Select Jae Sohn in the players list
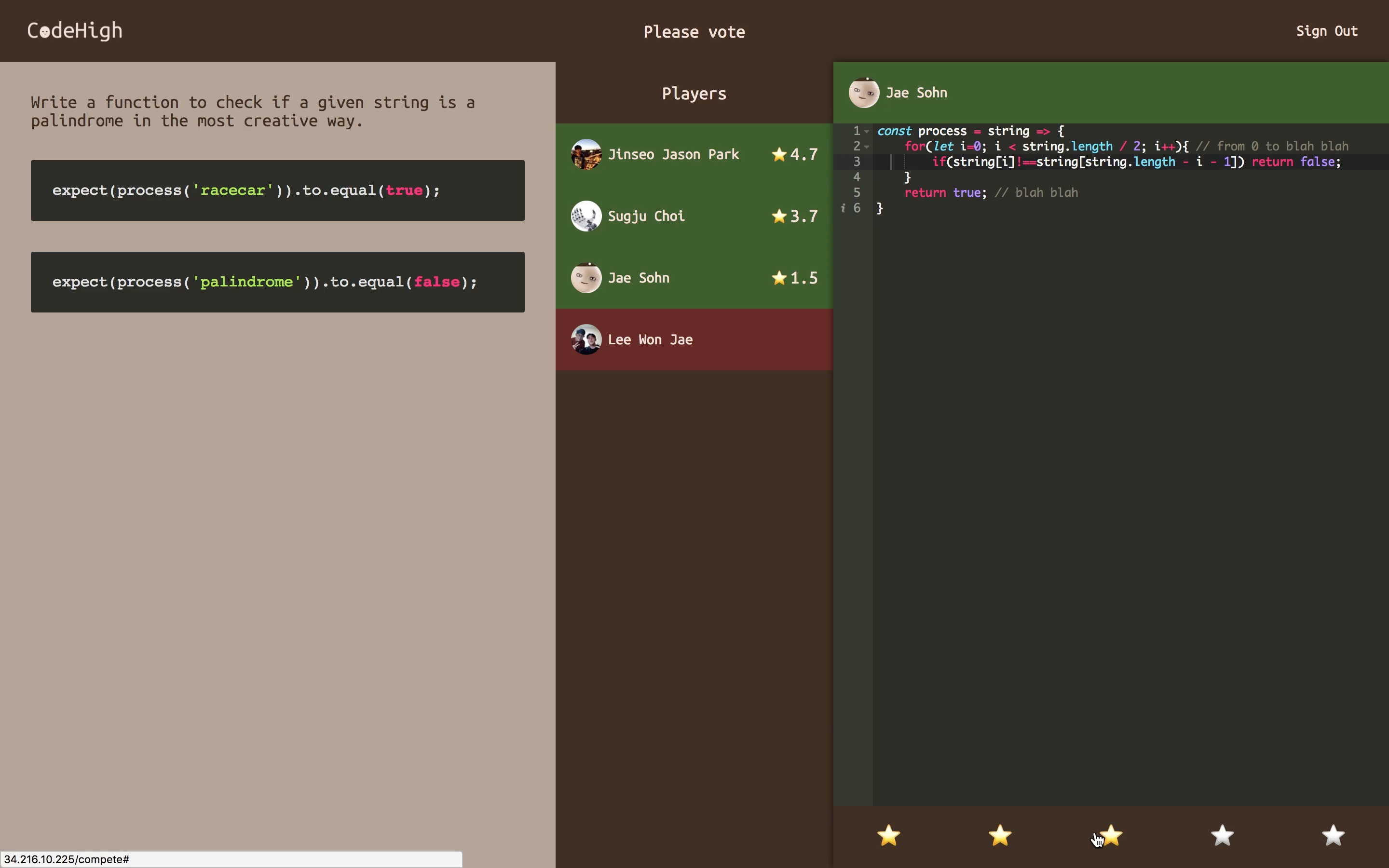1389x868 pixels. tap(638, 278)
